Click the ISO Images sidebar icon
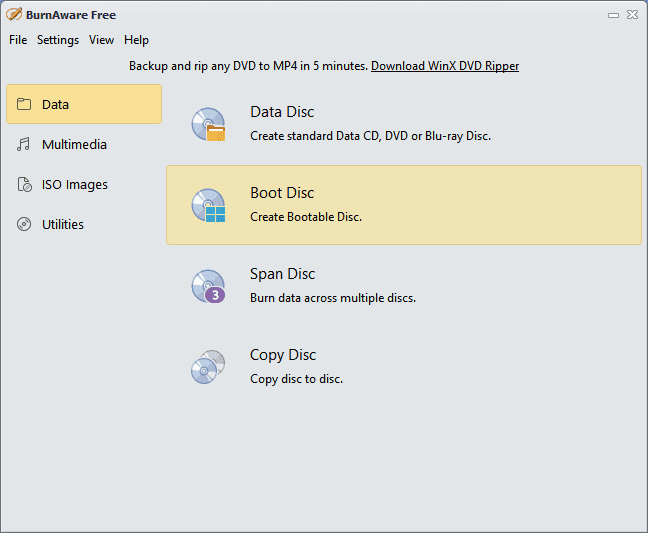The height and width of the screenshot is (533, 648). (24, 184)
